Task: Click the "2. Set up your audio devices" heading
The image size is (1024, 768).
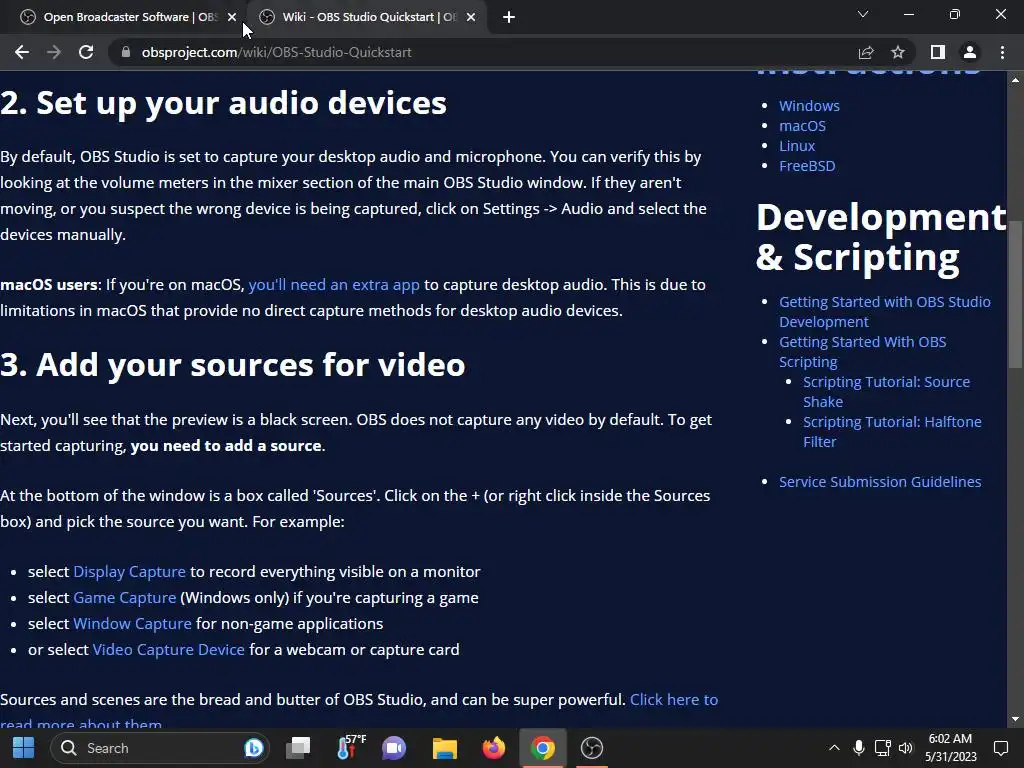Action: (x=223, y=103)
